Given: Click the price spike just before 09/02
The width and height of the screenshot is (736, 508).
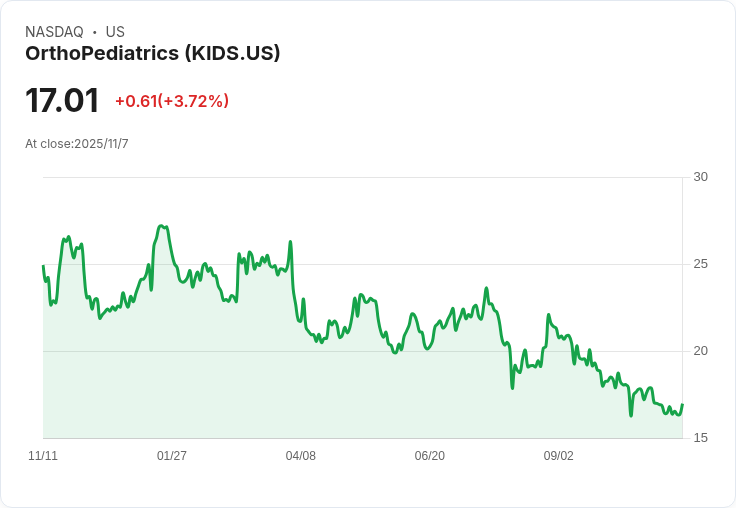Looking at the screenshot, I should coord(548,315).
